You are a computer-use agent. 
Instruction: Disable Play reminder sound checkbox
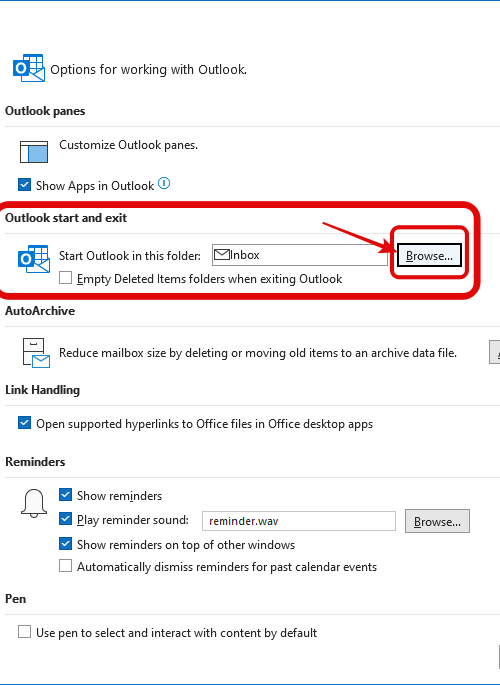66,519
